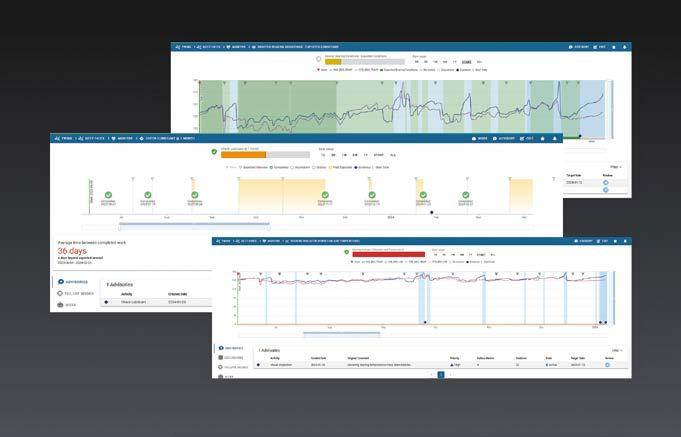Open the Filter dropdown in the top window
The width and height of the screenshot is (681, 437).
click(615, 167)
